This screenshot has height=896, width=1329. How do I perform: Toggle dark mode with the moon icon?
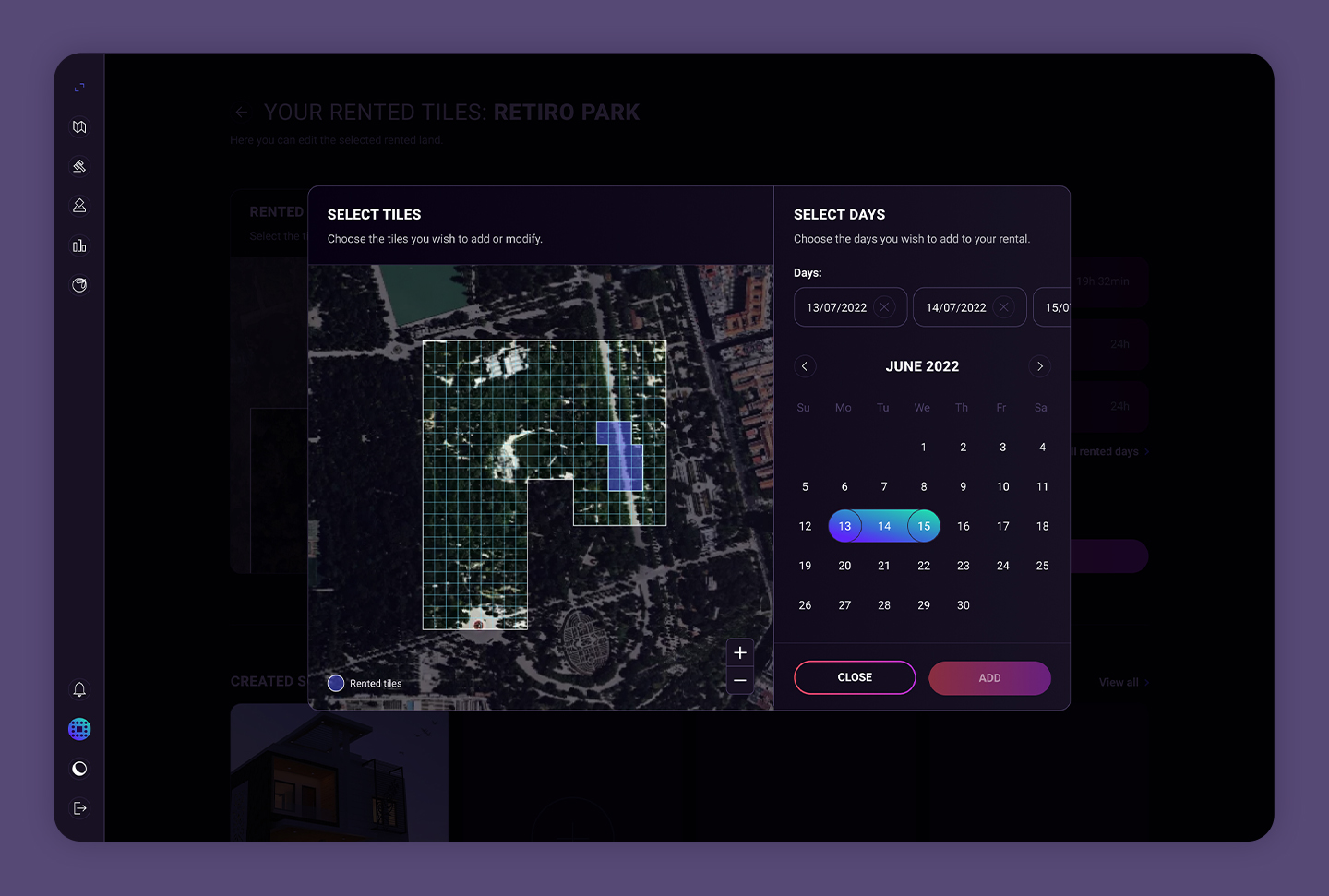(79, 769)
